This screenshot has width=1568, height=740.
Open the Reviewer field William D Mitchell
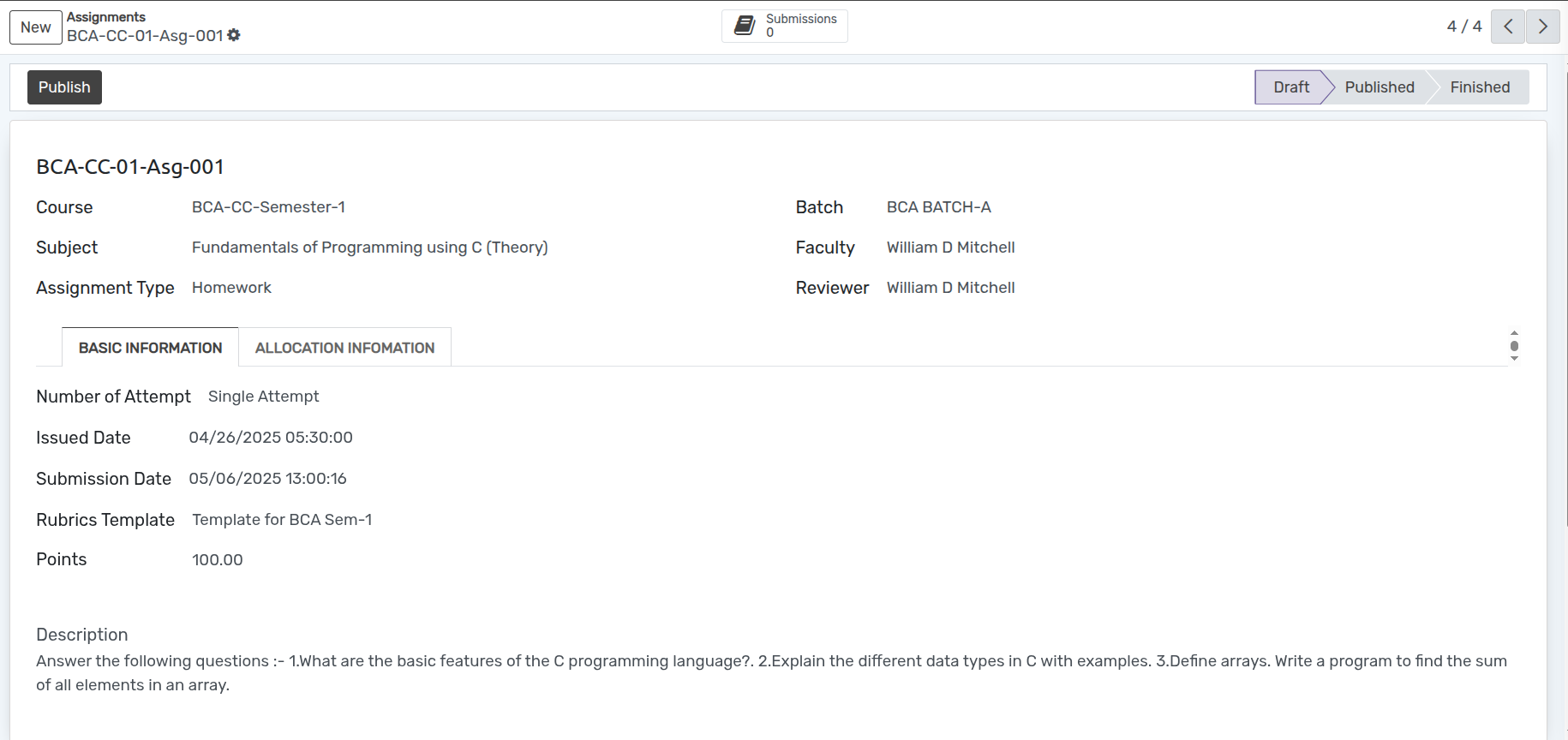950,288
